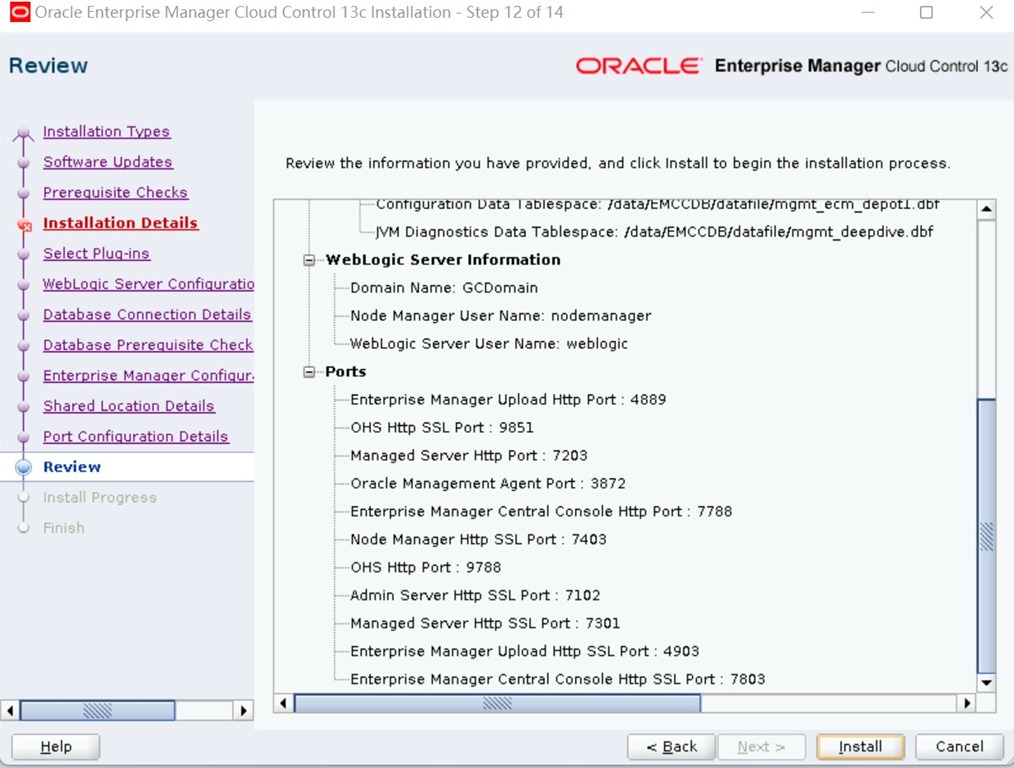Screen dimensions: 1014x768
Task: Select Admin Server Http SSL Port 7102
Action: [x=475, y=595]
